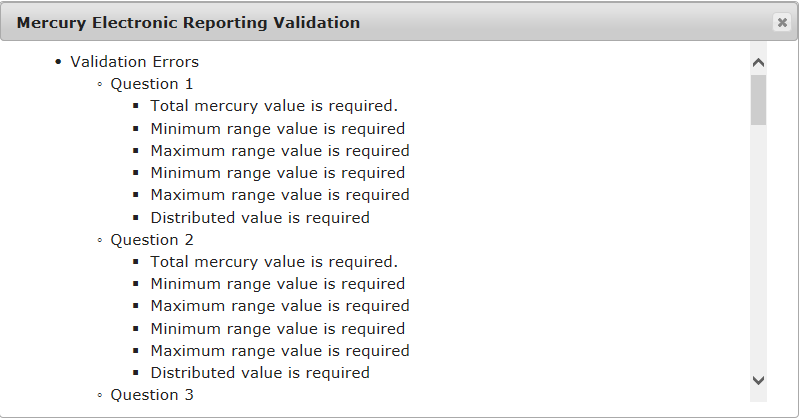Click Question 1's Total mercury value error
This screenshot has height=418, width=799.
coord(274,106)
